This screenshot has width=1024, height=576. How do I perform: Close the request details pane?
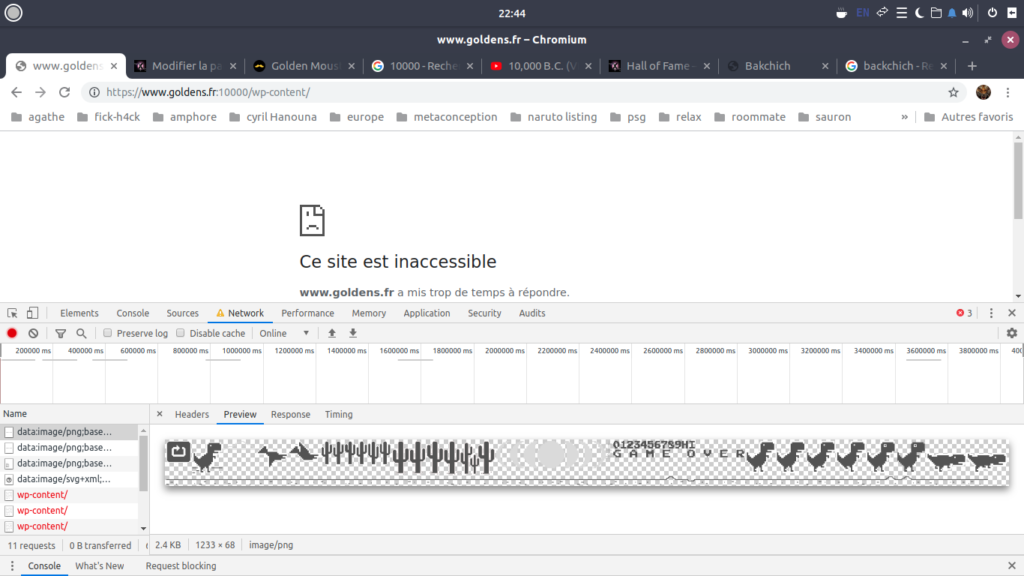tap(159, 414)
